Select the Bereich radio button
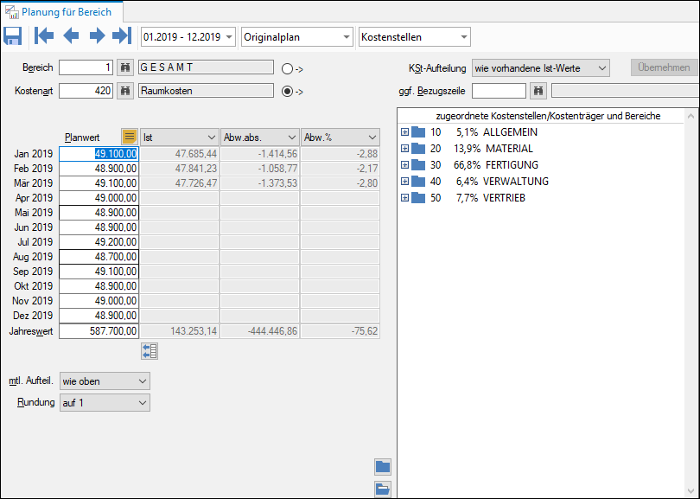 [287, 69]
